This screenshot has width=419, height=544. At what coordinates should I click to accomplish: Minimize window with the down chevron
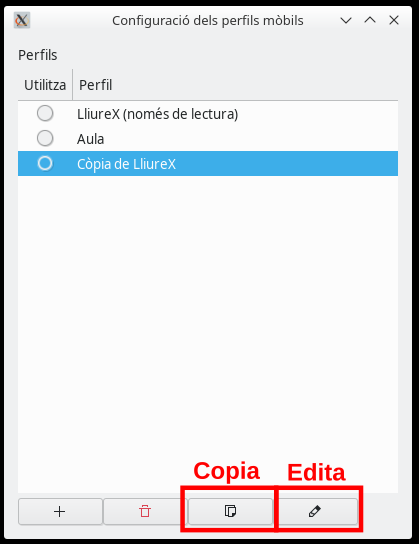pyautogui.click(x=346, y=20)
